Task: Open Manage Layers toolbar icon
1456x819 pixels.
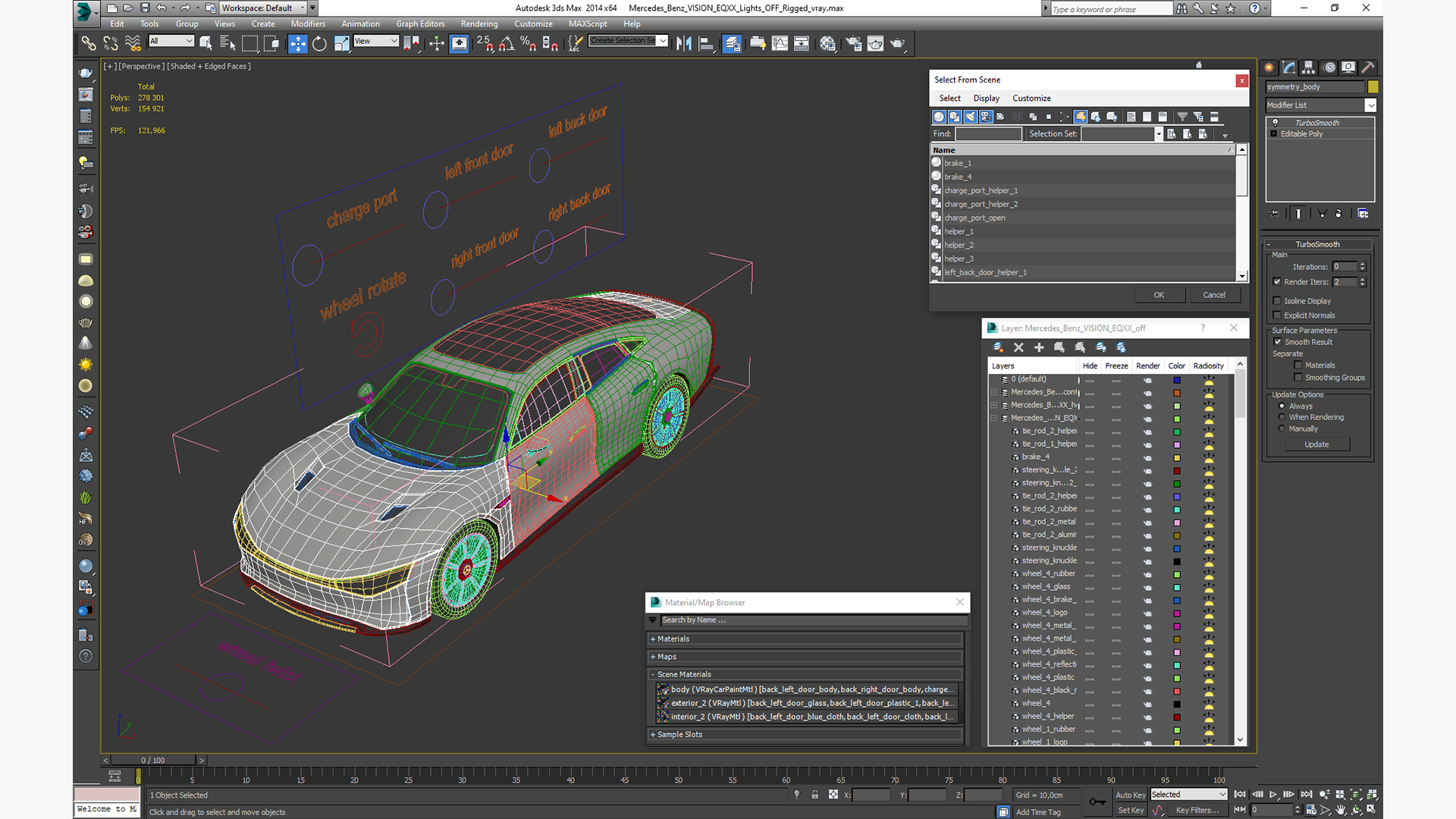Action: click(732, 43)
